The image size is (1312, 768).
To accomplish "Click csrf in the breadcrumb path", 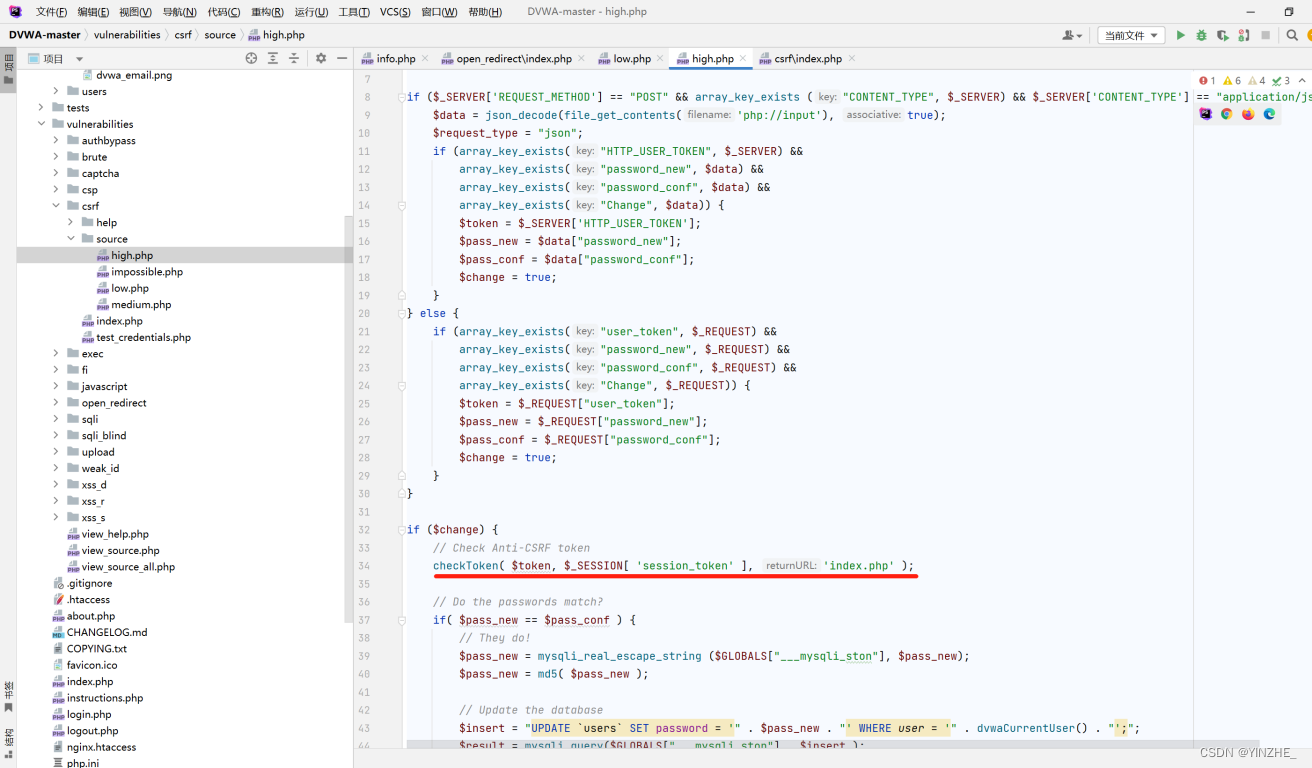I will pyautogui.click(x=183, y=35).
